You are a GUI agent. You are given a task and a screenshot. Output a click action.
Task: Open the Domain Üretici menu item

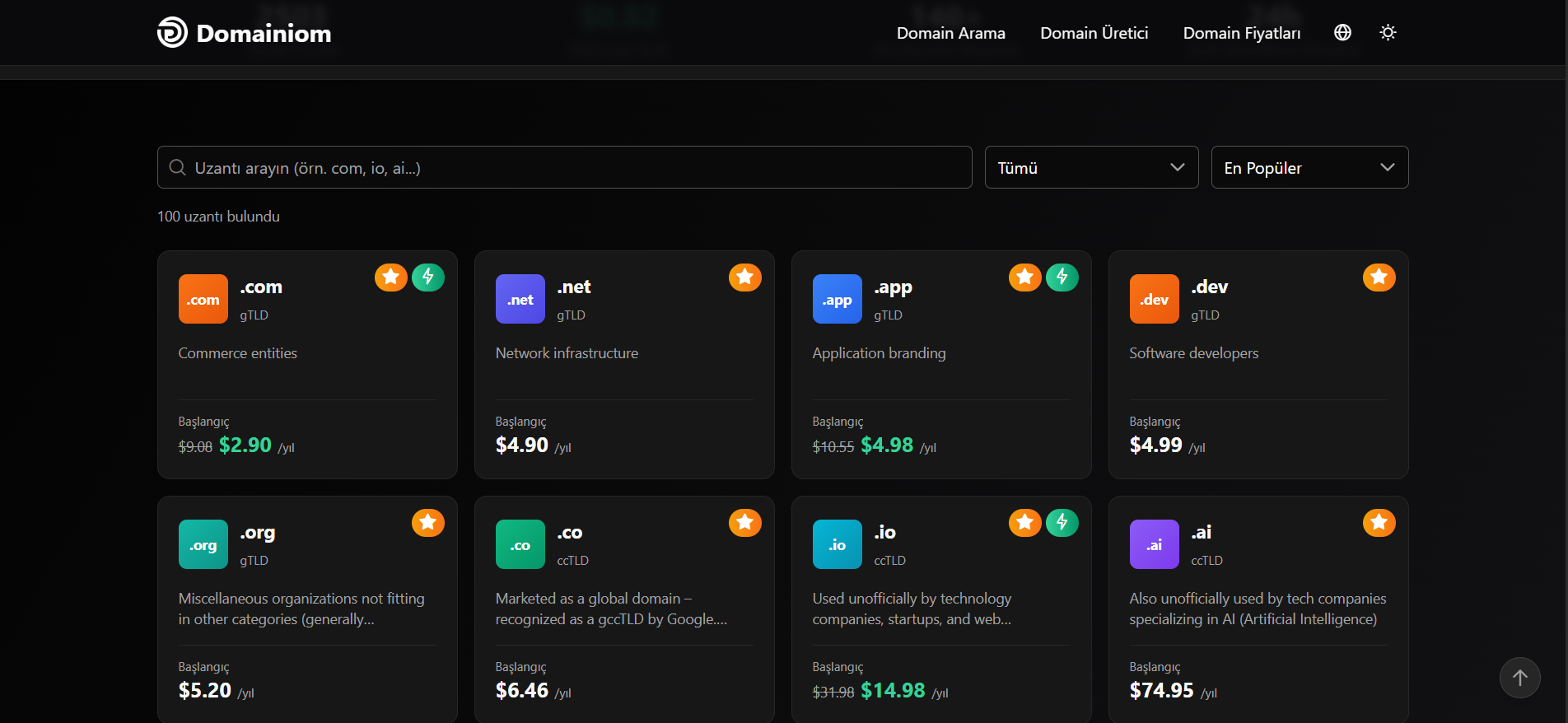point(1094,33)
